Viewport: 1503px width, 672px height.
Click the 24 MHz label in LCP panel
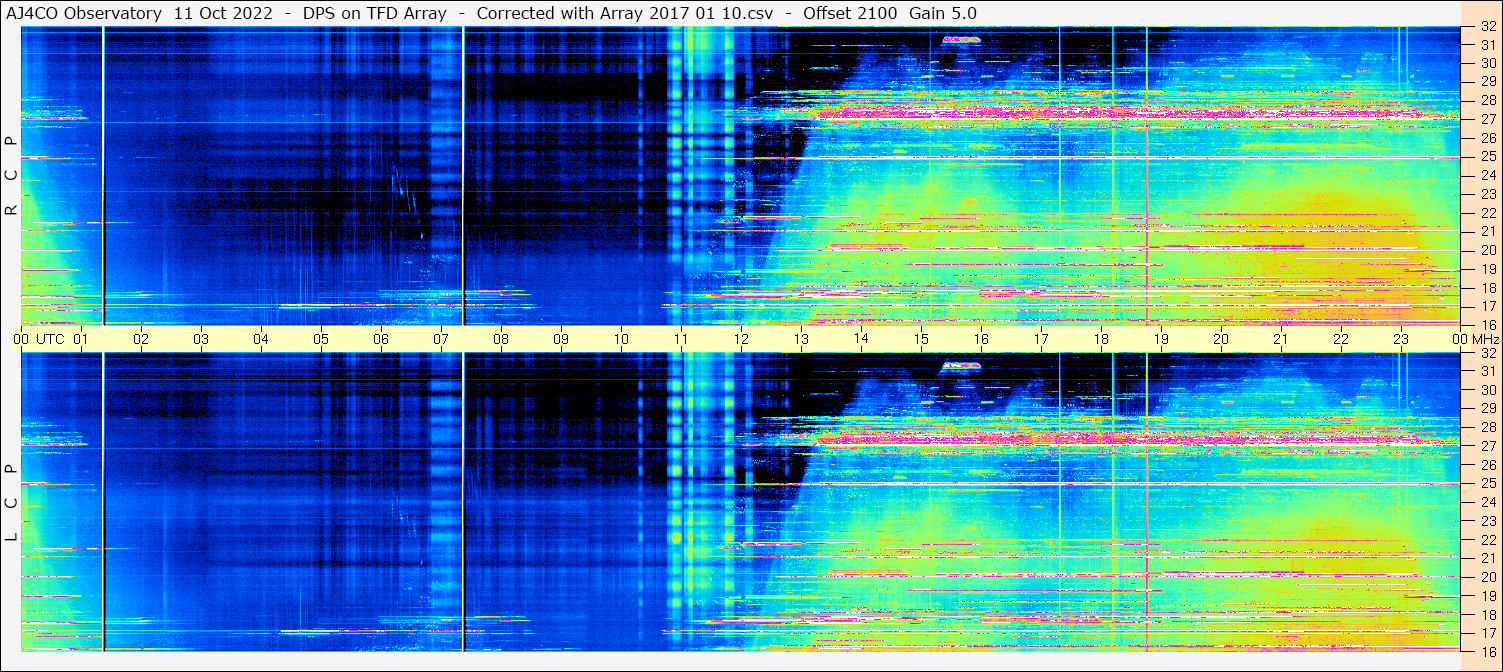[x=1488, y=502]
